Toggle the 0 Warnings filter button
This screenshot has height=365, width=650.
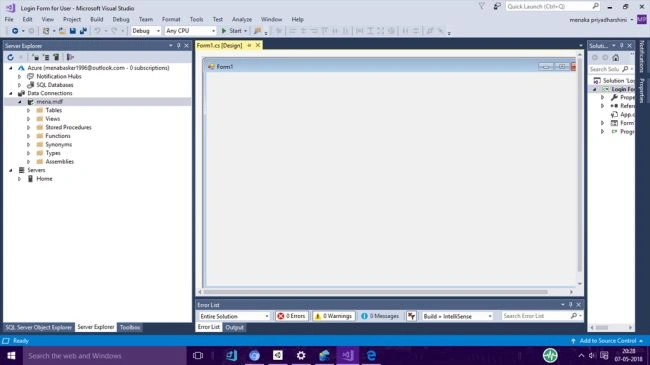(x=334, y=316)
